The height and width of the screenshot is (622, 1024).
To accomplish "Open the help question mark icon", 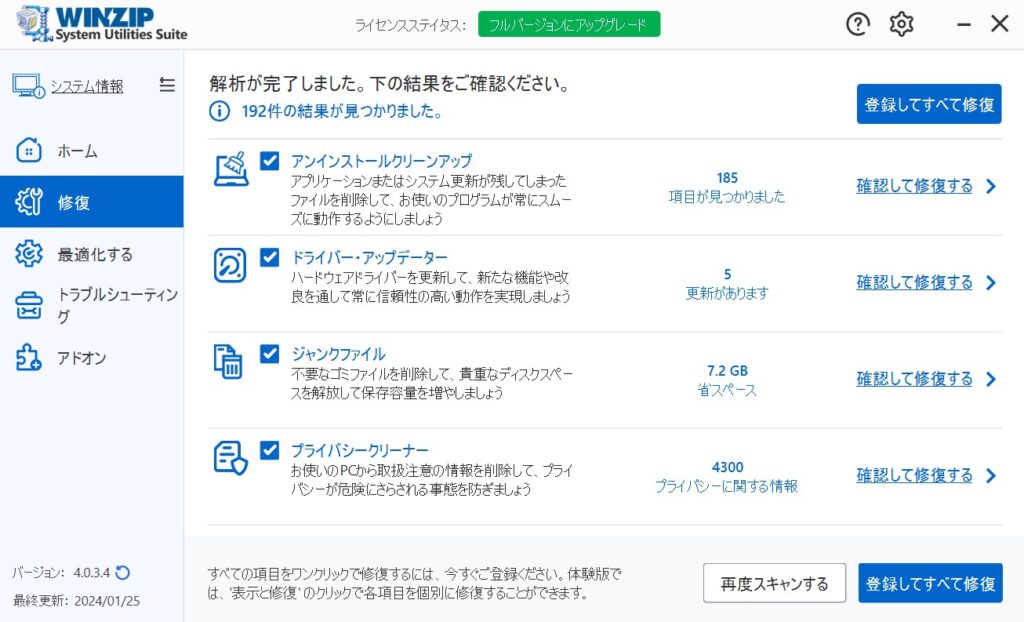I will coord(857,24).
